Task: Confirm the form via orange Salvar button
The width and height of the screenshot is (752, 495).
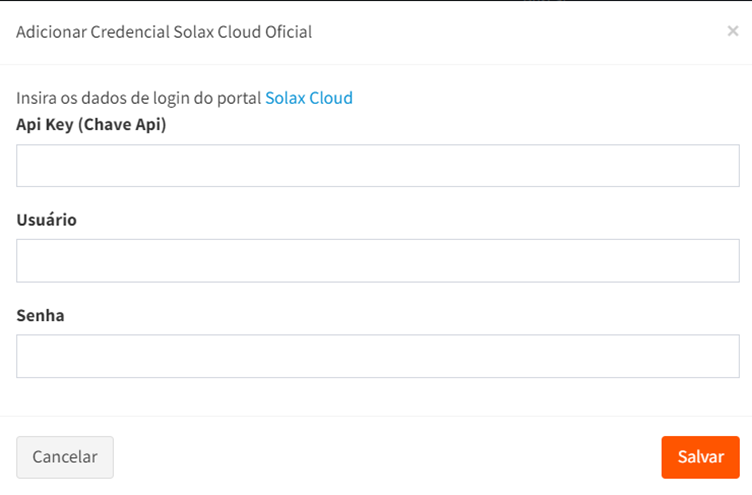Action: click(x=700, y=457)
